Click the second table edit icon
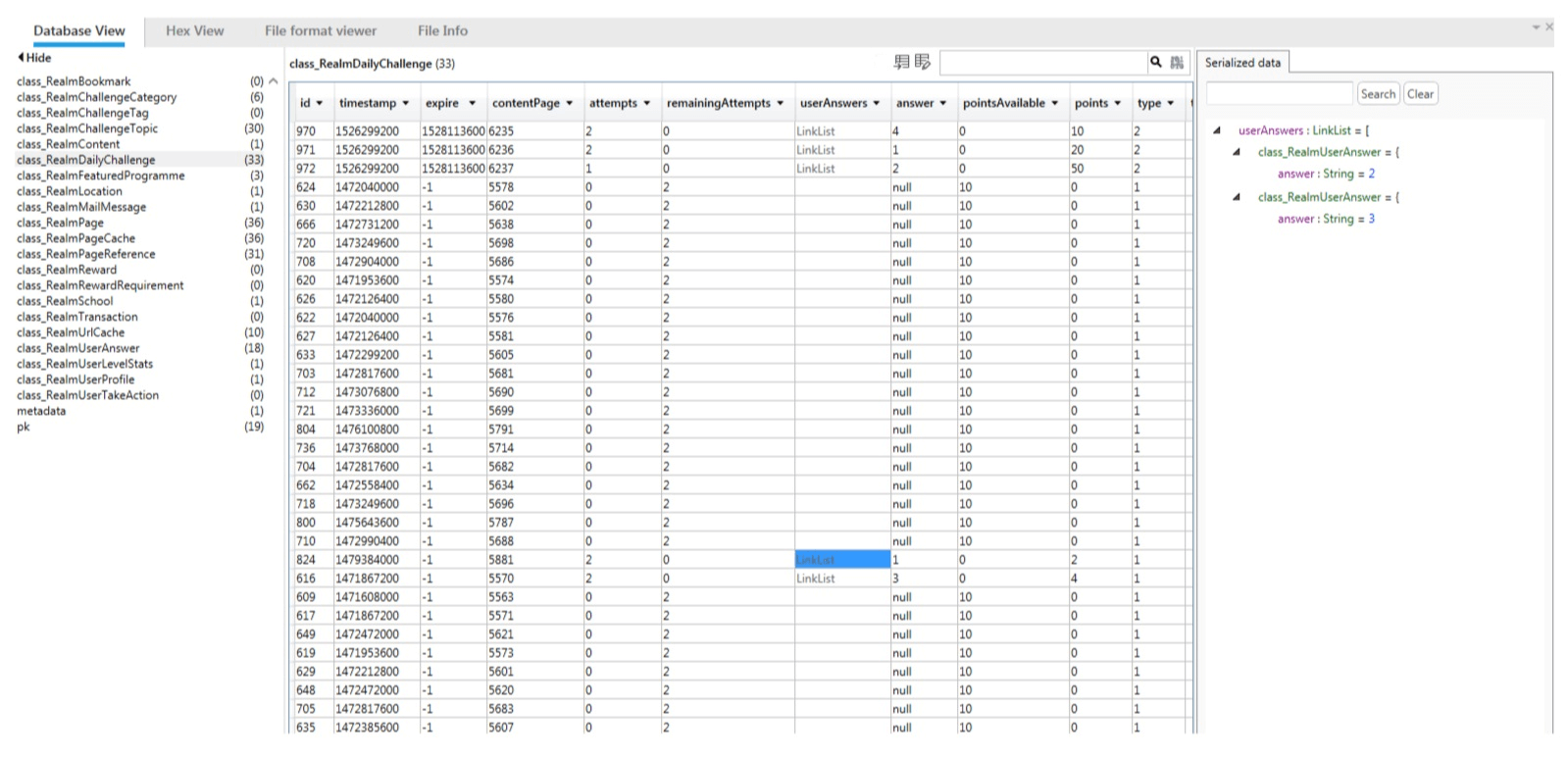The image size is (1568, 758). pyautogui.click(x=923, y=62)
